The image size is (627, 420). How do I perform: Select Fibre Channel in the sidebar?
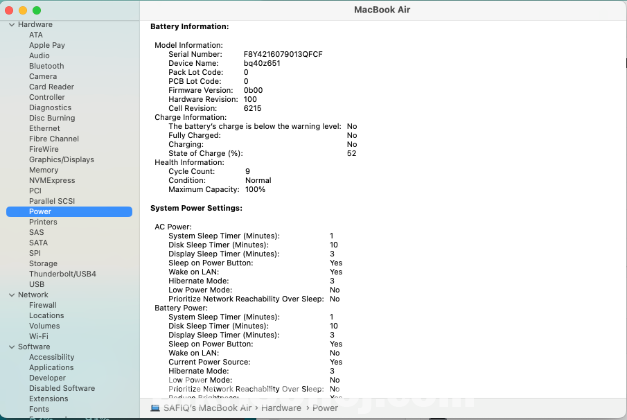[x=54, y=139]
